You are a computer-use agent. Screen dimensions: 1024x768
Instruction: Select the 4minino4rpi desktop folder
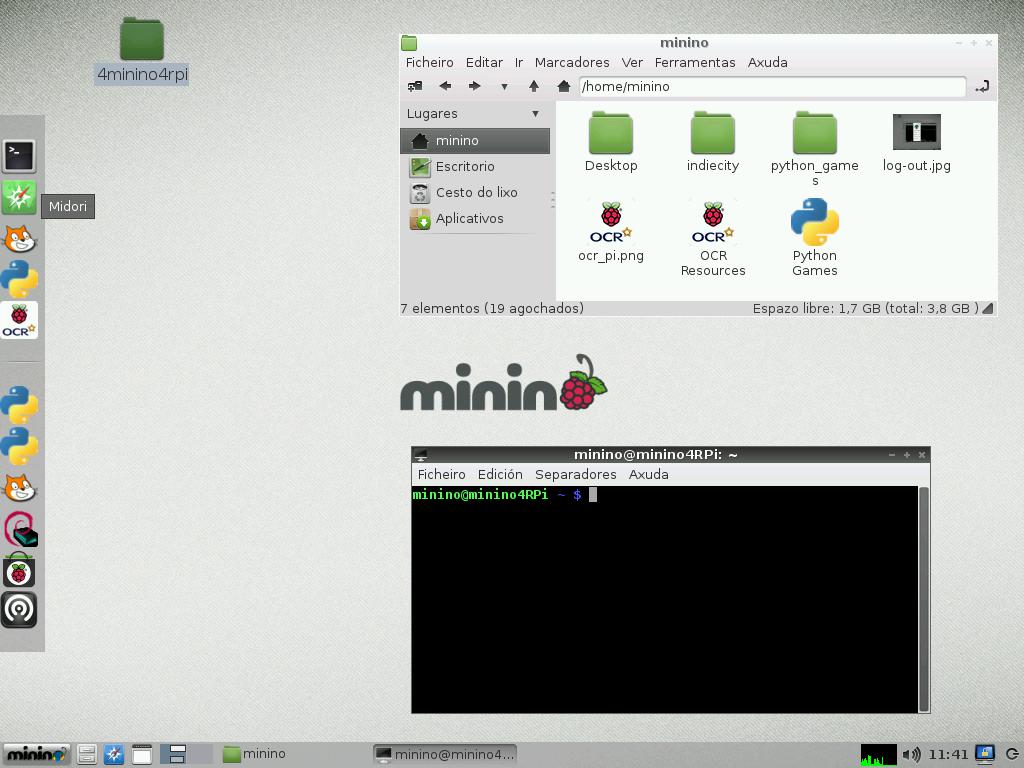point(142,51)
